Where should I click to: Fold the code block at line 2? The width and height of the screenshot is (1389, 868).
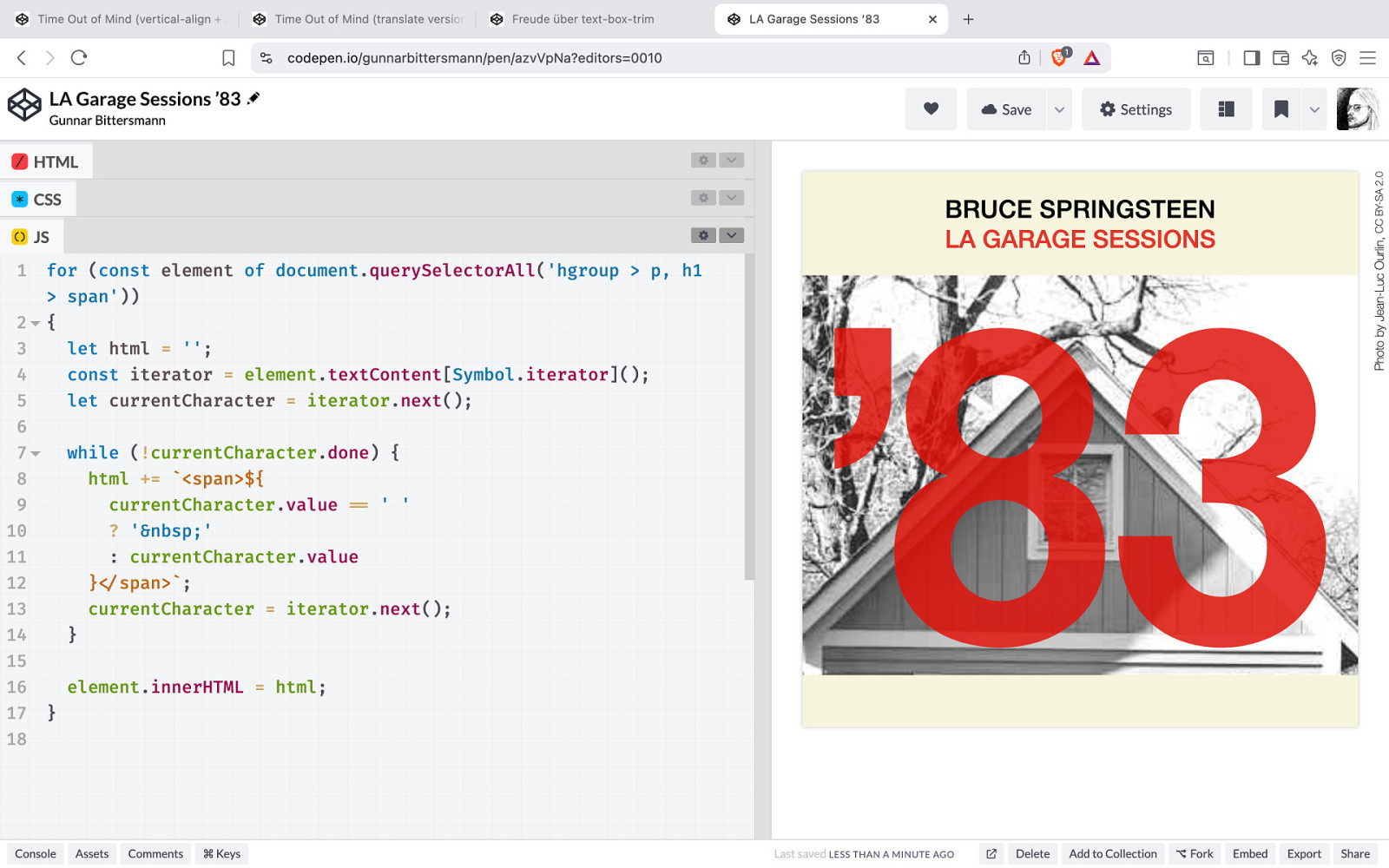tap(36, 323)
